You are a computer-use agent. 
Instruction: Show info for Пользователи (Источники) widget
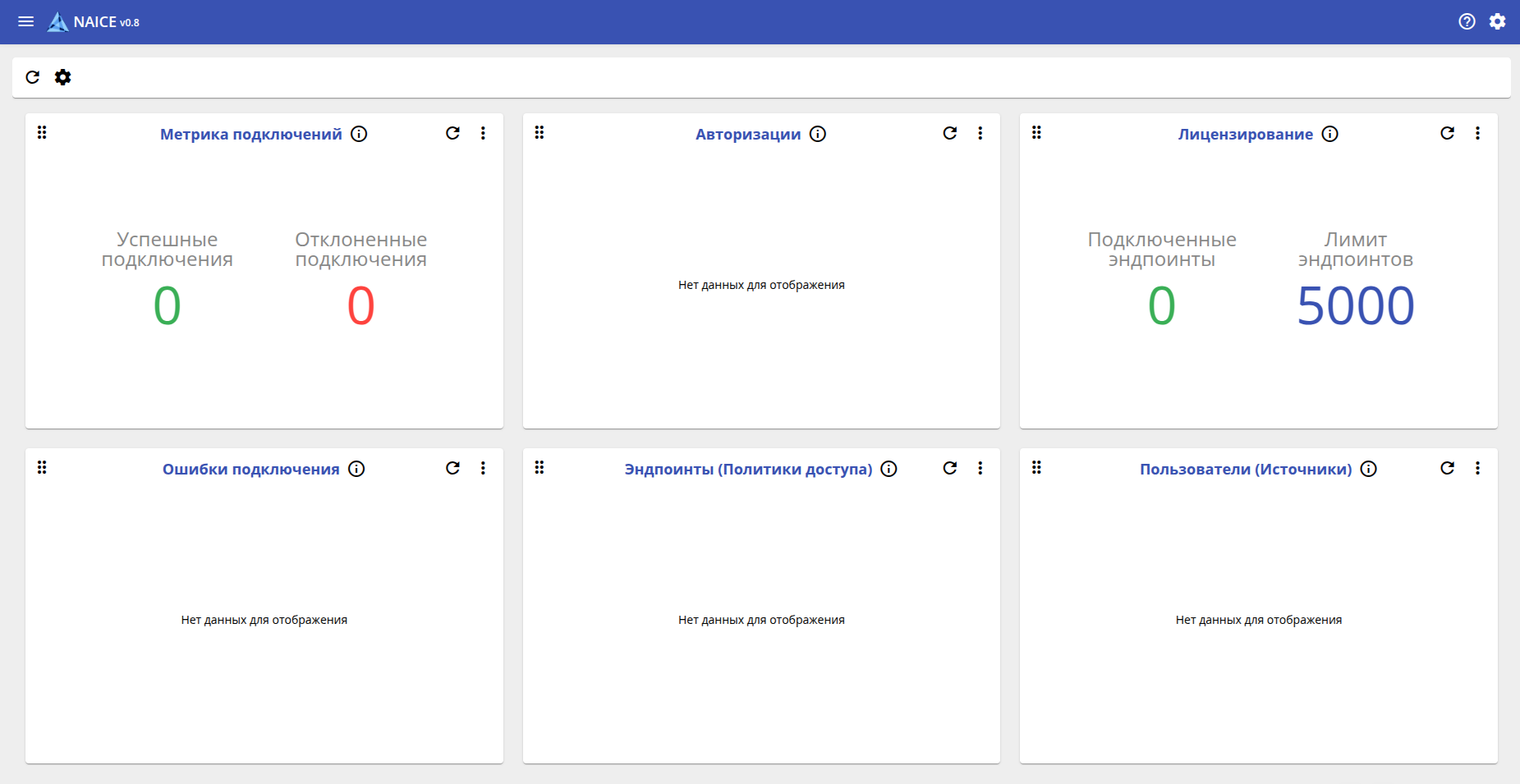coord(1368,469)
